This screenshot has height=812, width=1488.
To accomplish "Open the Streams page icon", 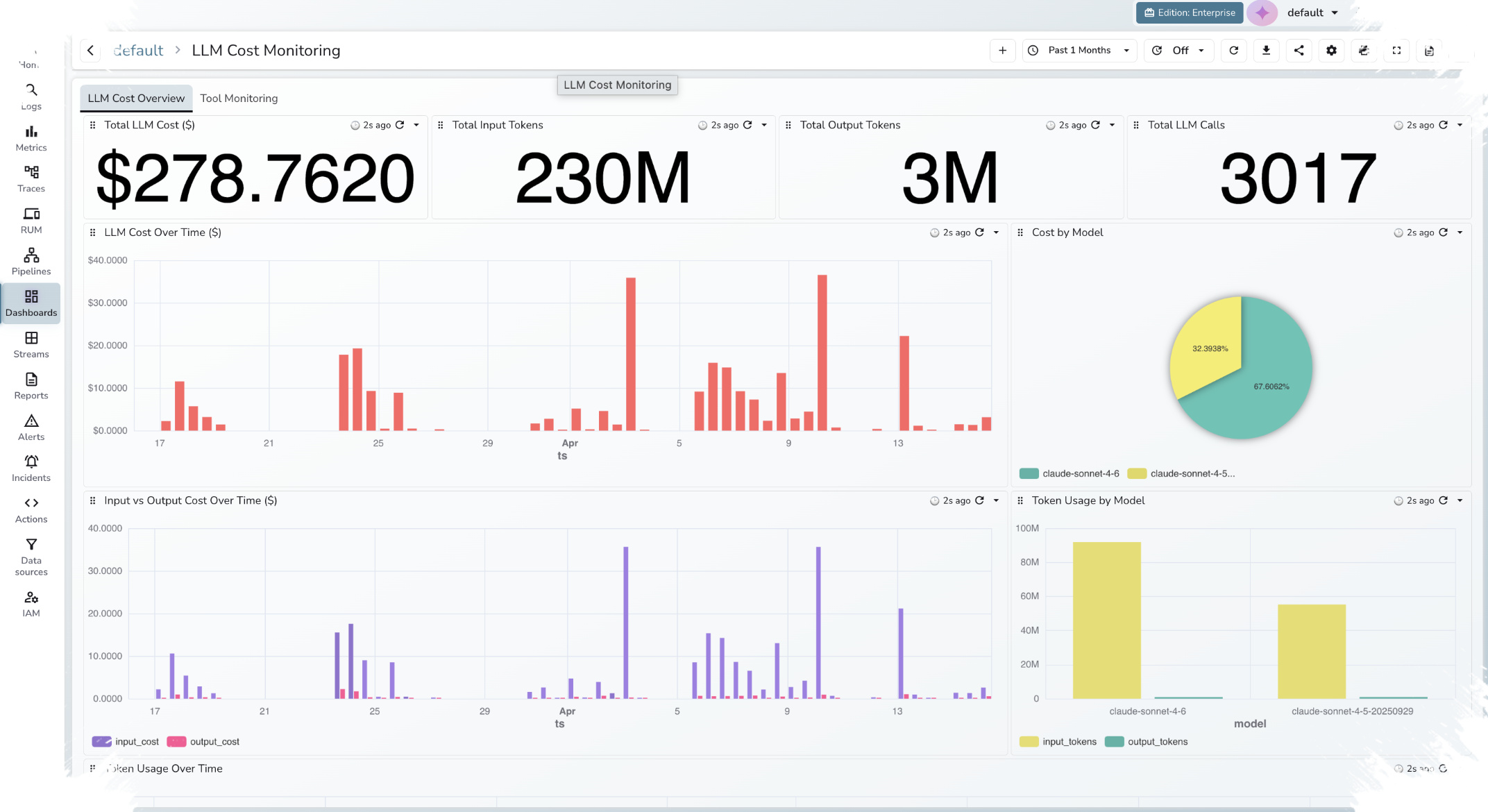I will (x=31, y=338).
